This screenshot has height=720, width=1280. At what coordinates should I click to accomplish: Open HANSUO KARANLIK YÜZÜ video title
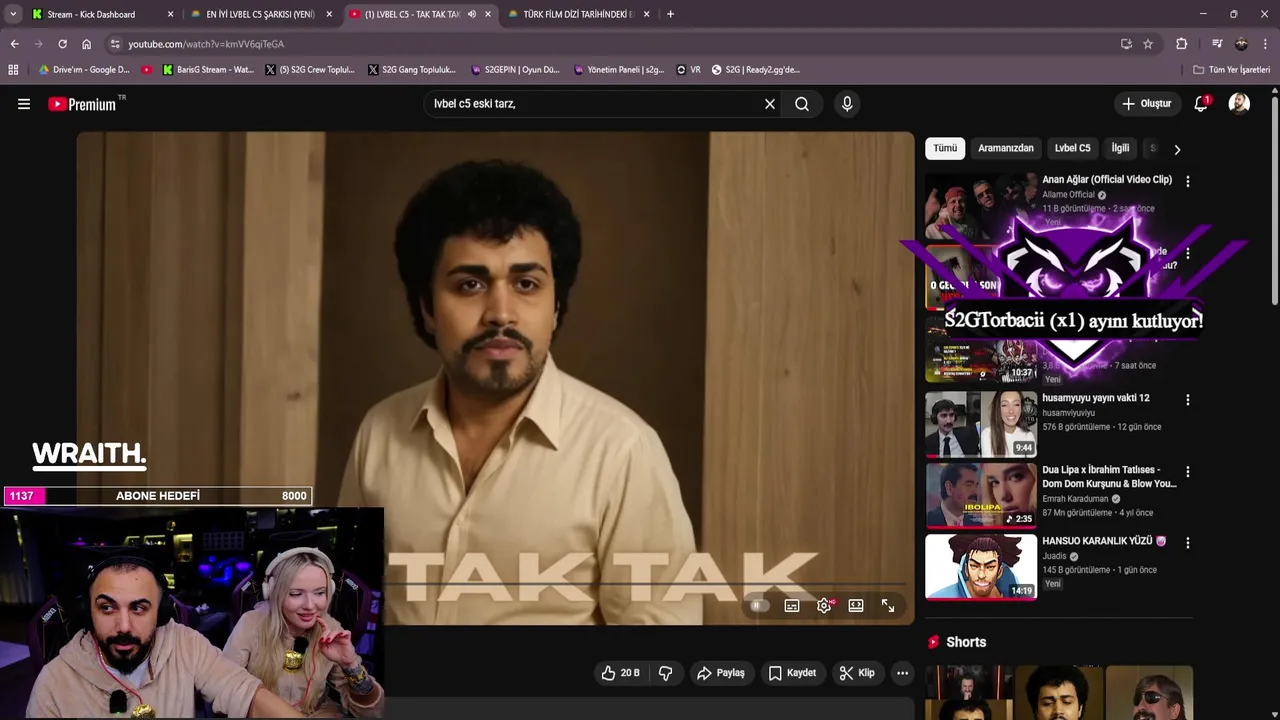[x=1104, y=541]
